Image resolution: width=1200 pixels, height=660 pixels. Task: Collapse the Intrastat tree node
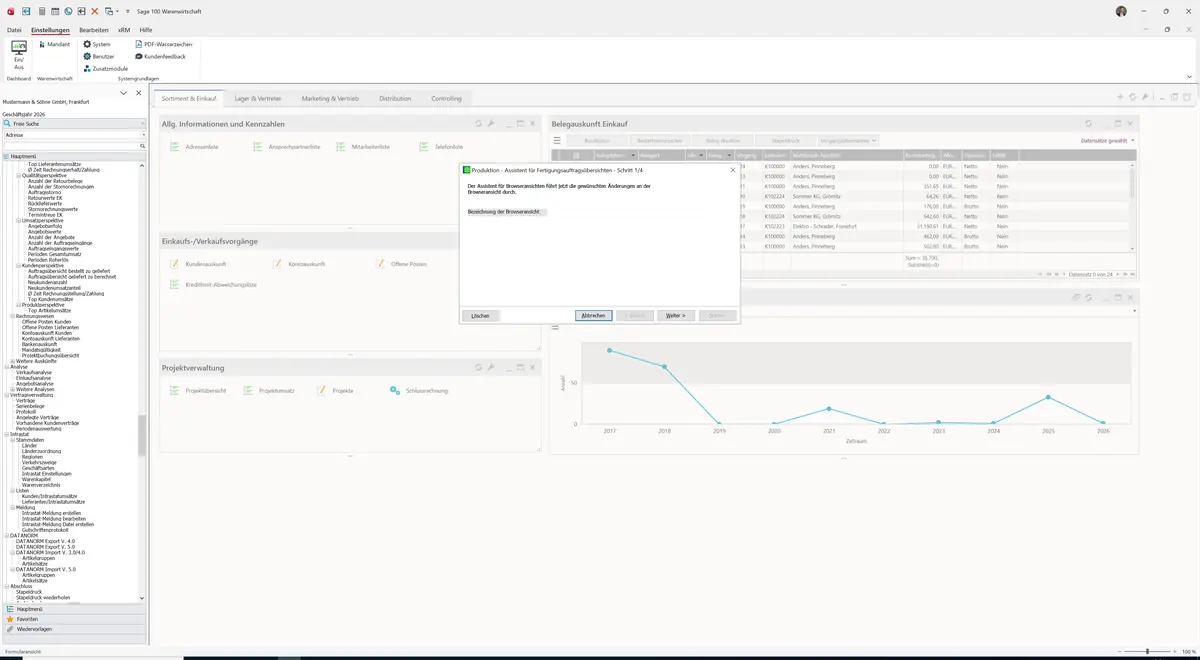coord(6,434)
